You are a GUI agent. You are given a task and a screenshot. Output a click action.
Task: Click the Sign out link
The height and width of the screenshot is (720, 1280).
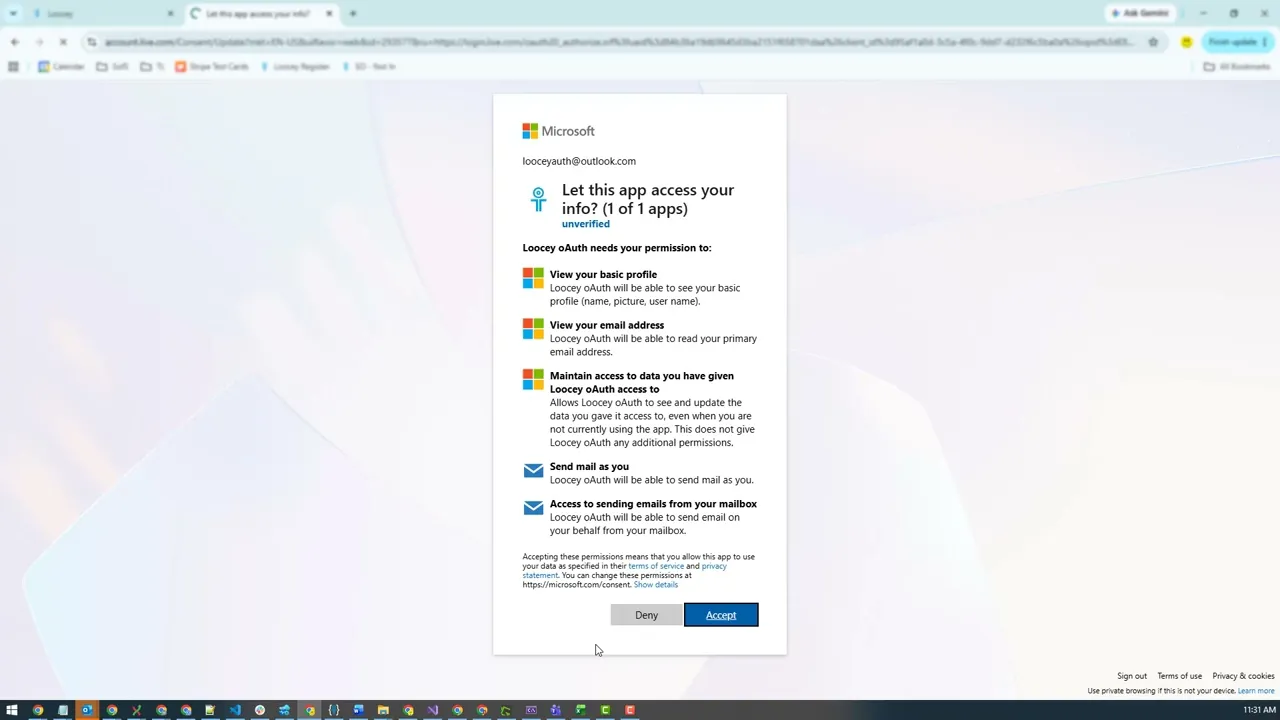coord(1132,676)
